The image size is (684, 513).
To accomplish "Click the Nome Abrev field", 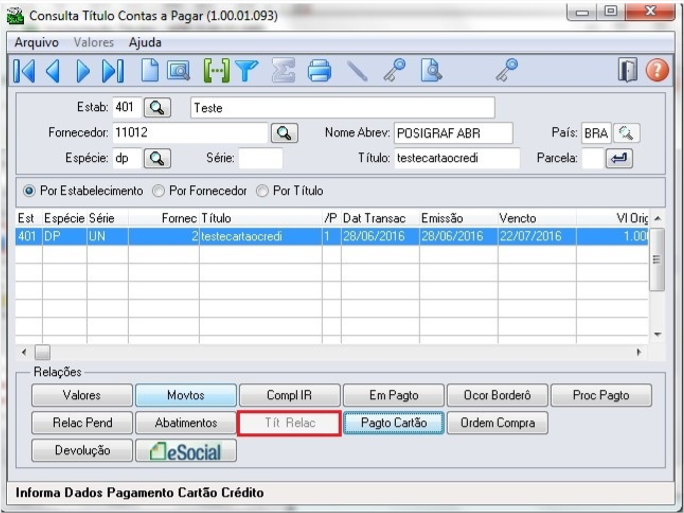I will (x=453, y=133).
